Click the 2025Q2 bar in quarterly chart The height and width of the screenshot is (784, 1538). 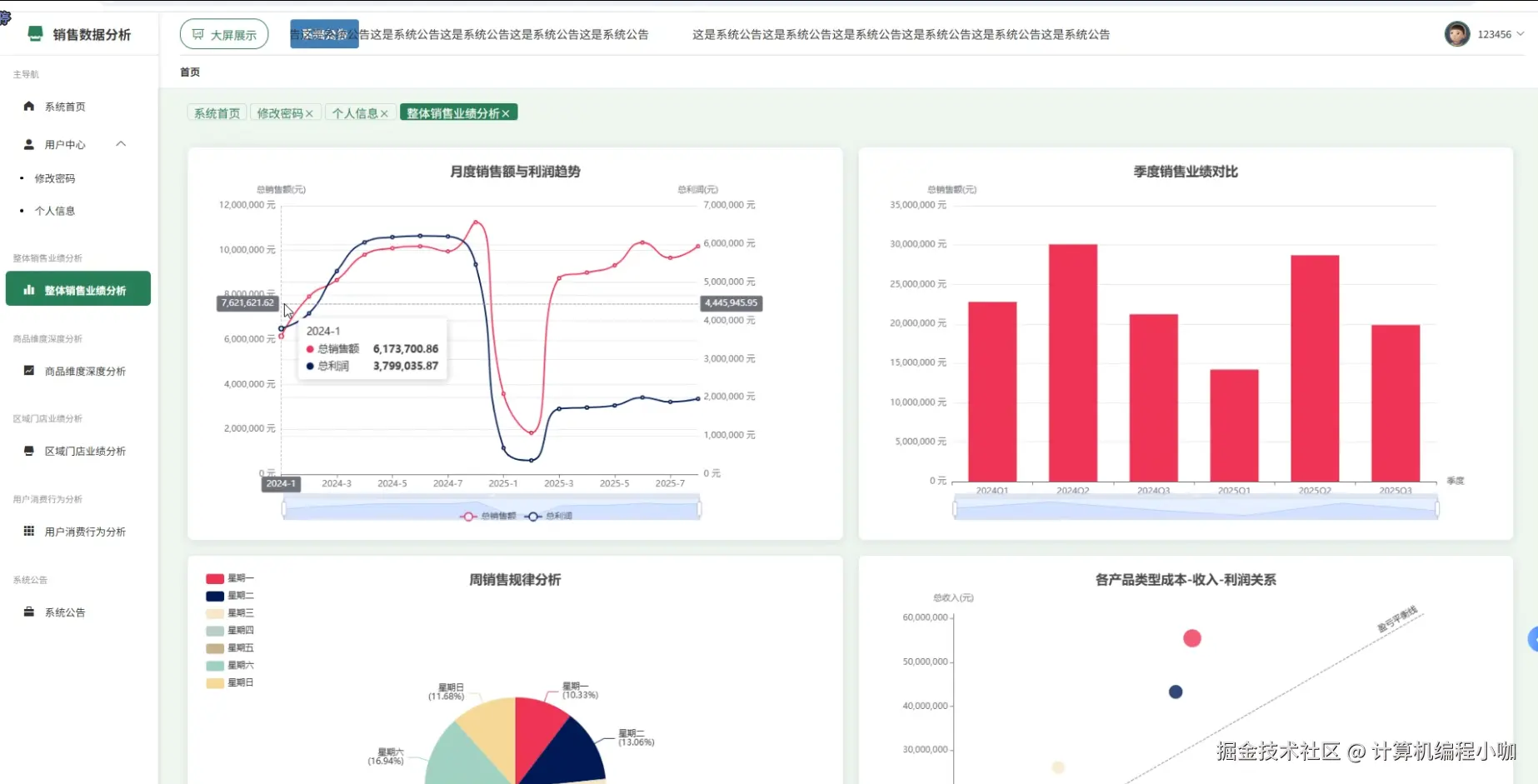(1315, 368)
